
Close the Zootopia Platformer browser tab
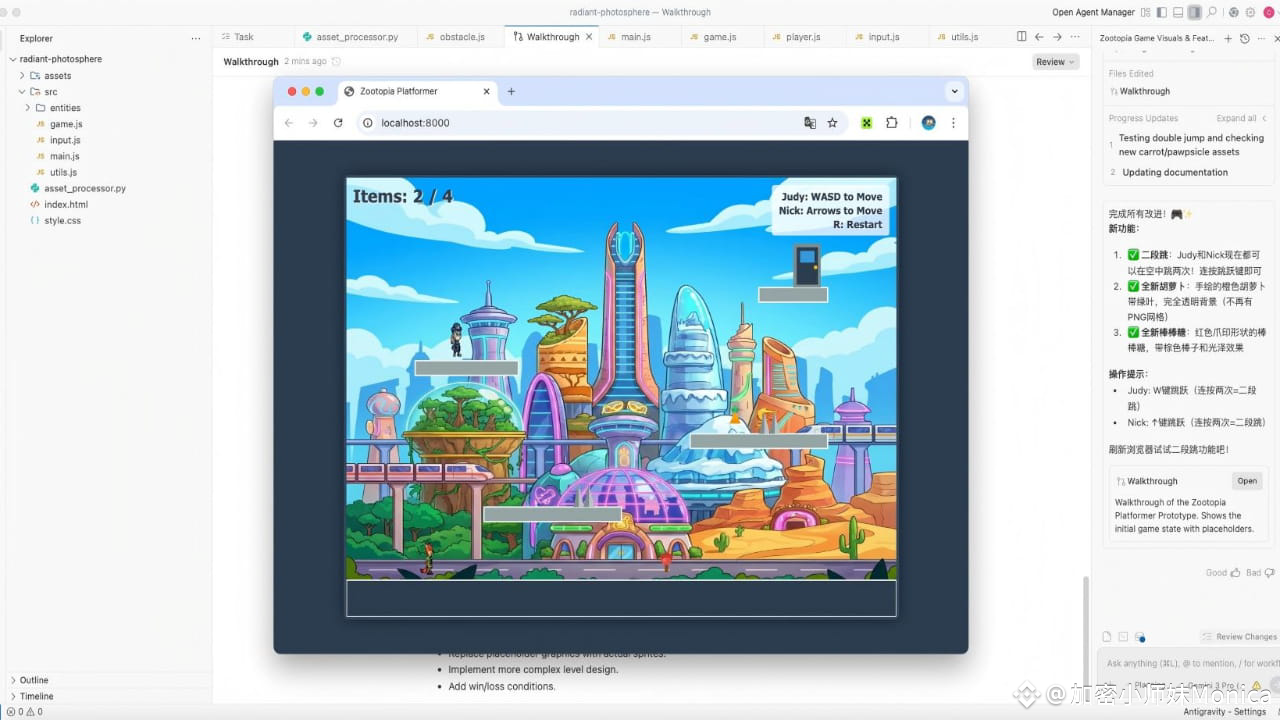(487, 91)
